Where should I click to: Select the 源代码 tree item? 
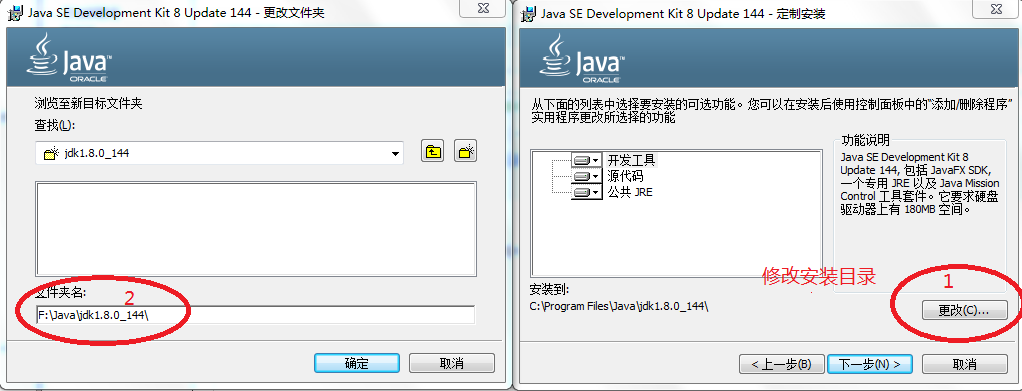pos(626,176)
